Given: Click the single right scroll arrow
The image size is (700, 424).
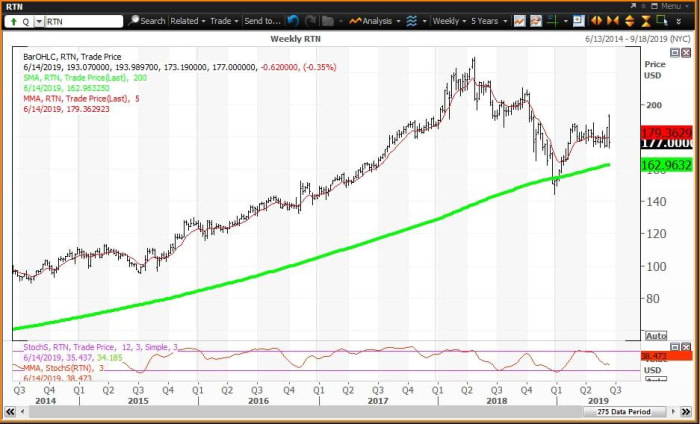Looking at the screenshot, I should (x=673, y=412).
